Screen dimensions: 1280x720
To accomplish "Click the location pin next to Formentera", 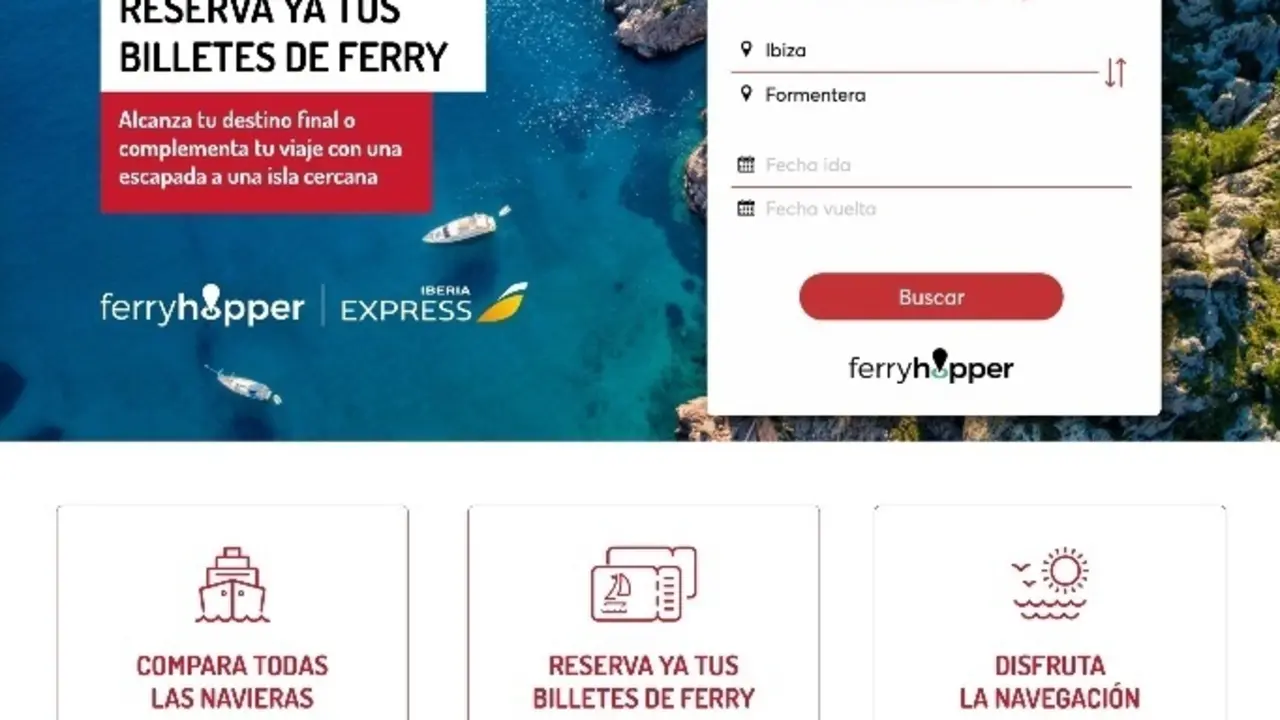I will (x=746, y=94).
